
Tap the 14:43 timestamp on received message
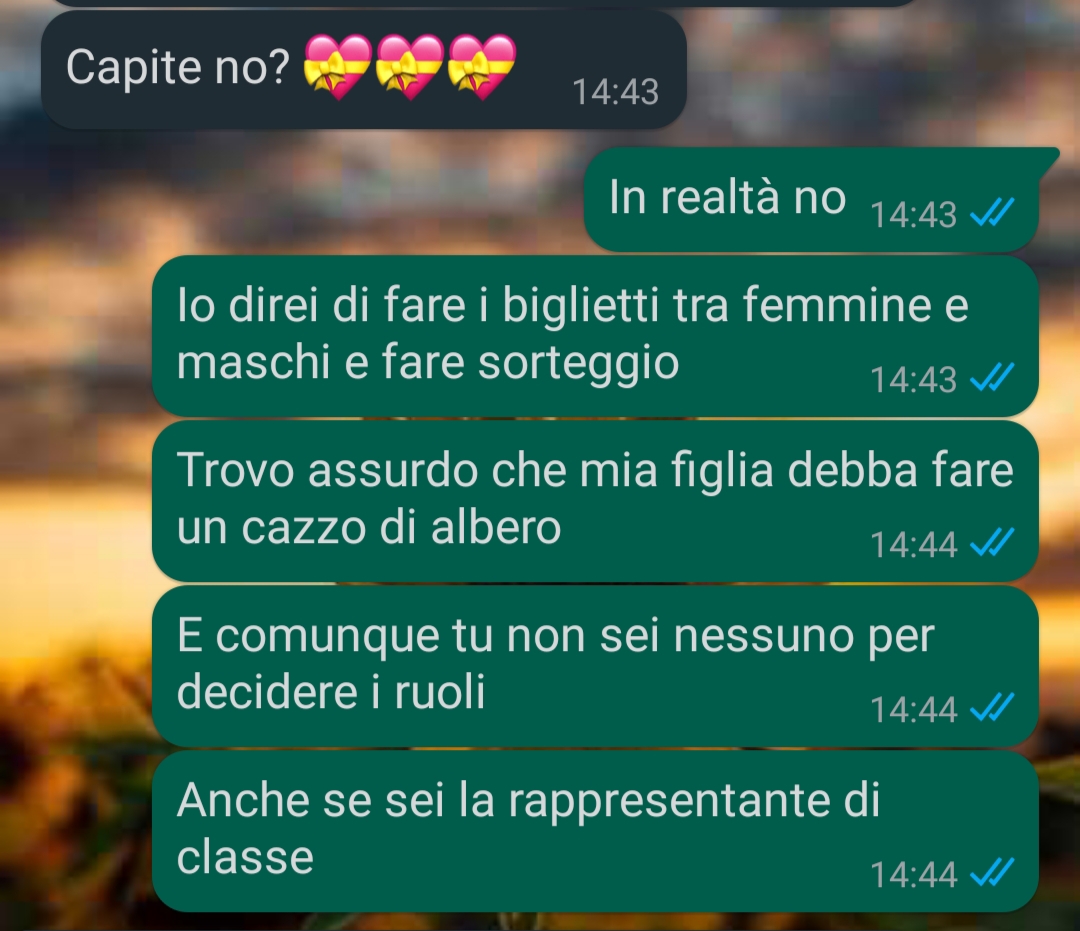point(616,92)
